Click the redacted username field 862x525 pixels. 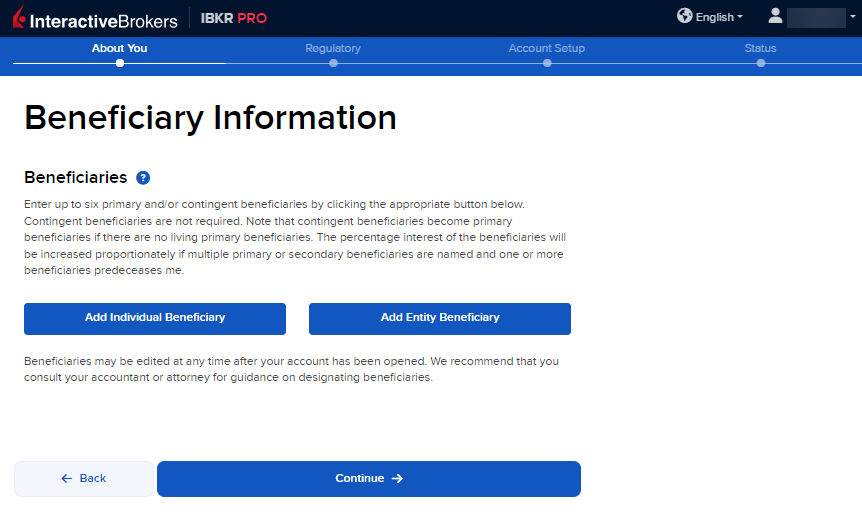tap(816, 18)
